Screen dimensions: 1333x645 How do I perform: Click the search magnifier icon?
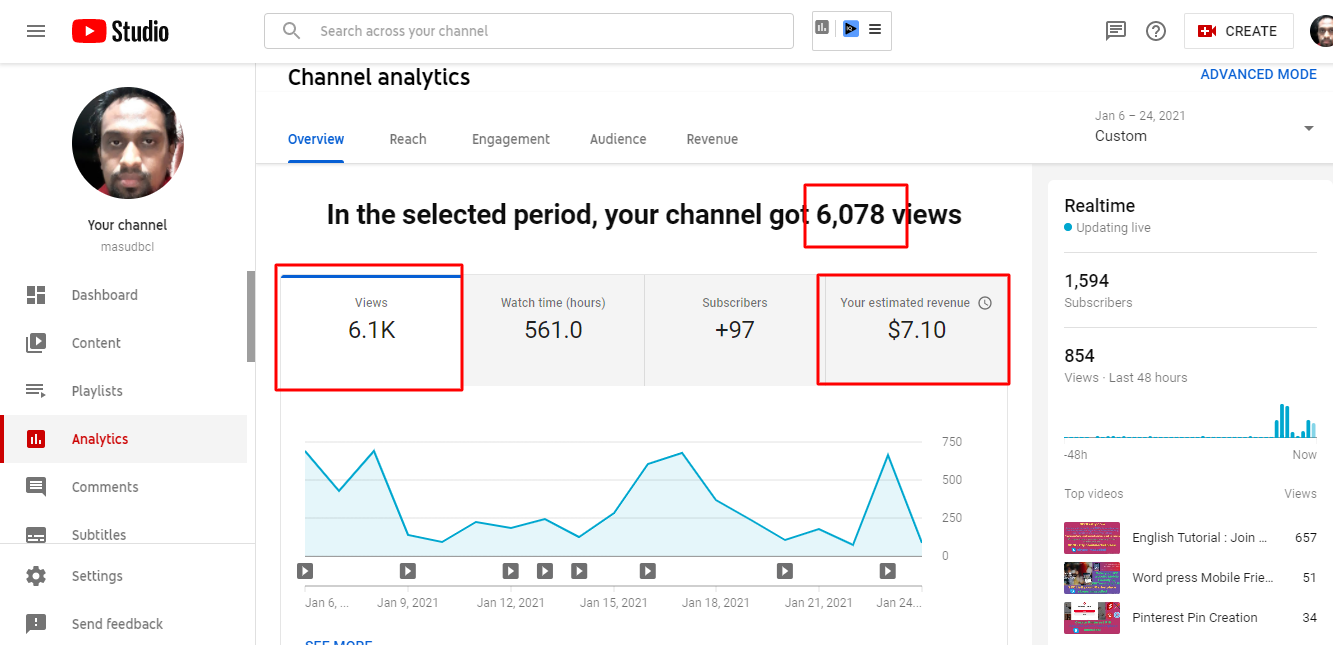coord(292,31)
